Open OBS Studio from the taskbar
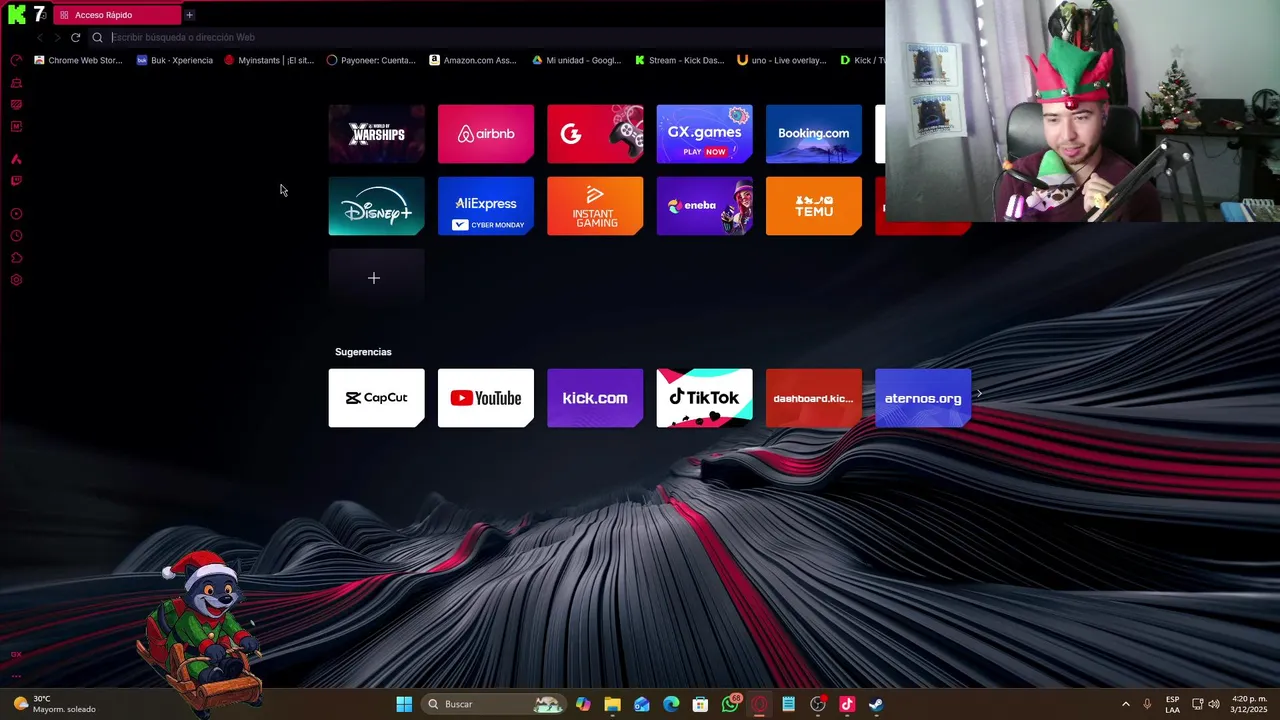 coord(818,704)
